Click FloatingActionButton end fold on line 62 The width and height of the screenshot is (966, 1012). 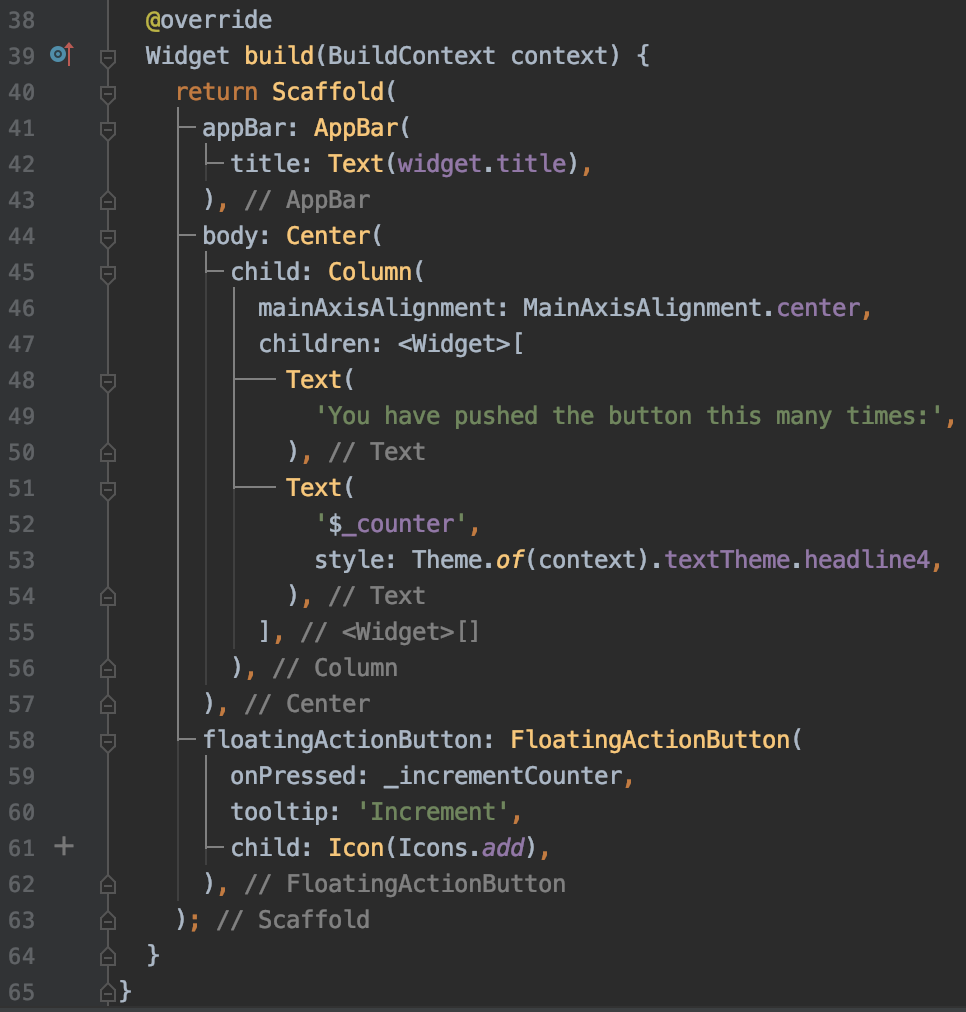[x=108, y=885]
